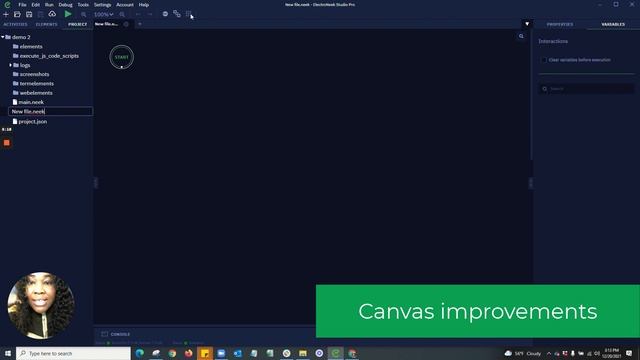Click the round recorder icon in toolbar
The width and height of the screenshot is (640, 360).
pos(165,14)
